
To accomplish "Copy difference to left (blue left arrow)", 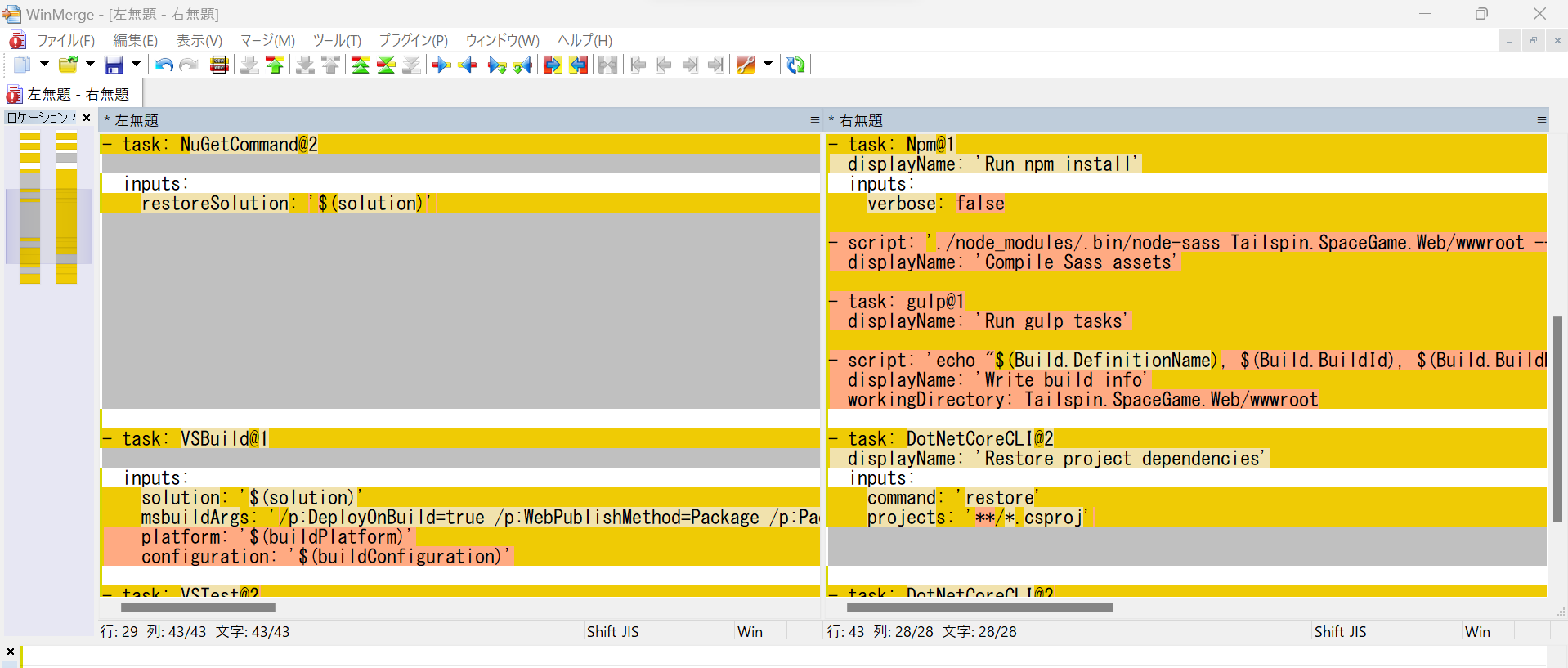I will (468, 65).
